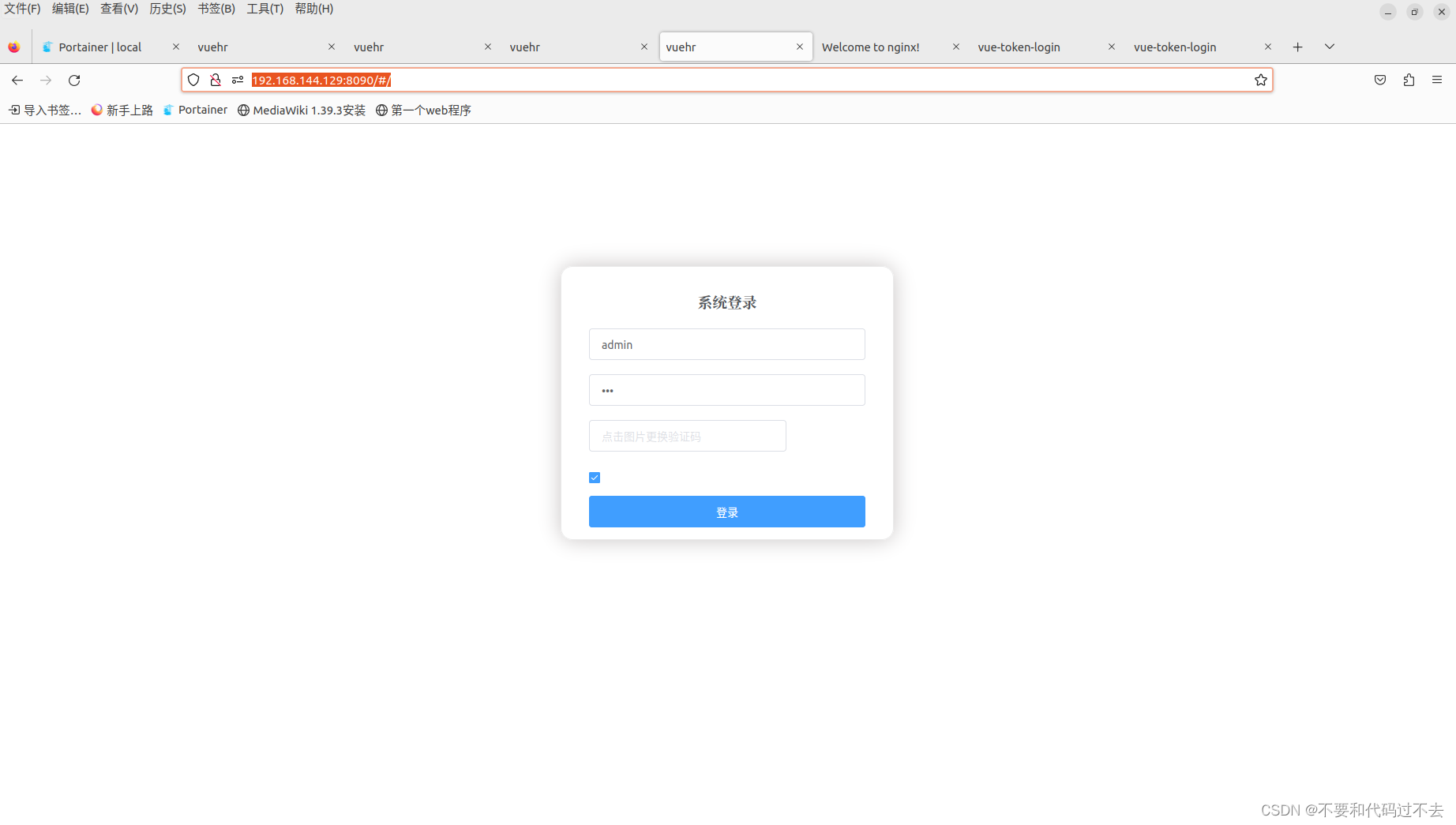Open the 第一个web程序 bookmark

(423, 110)
